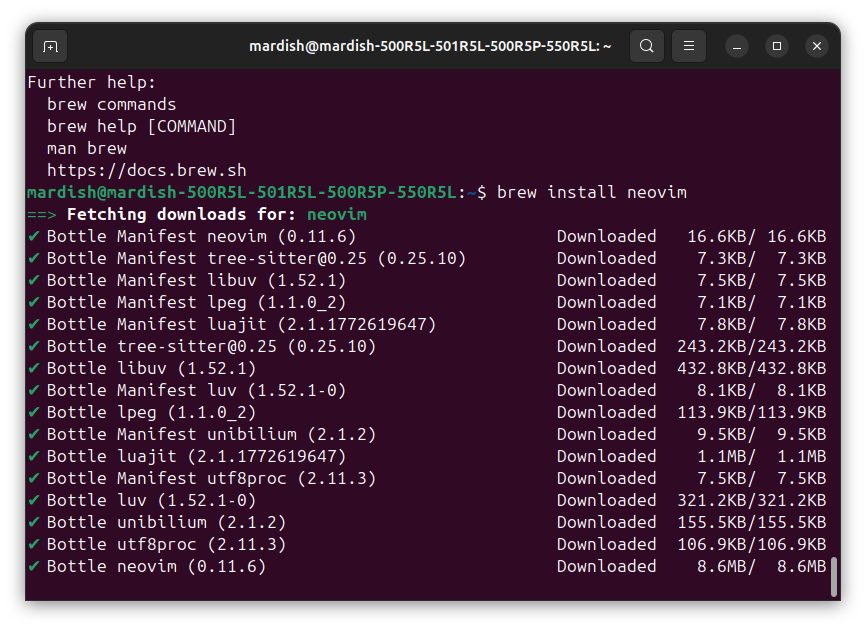Image resolution: width=866 pixels, height=629 pixels.
Task: Click 'Bottle Manifest unibilium (2.1.2)' line
Action: (x=212, y=435)
